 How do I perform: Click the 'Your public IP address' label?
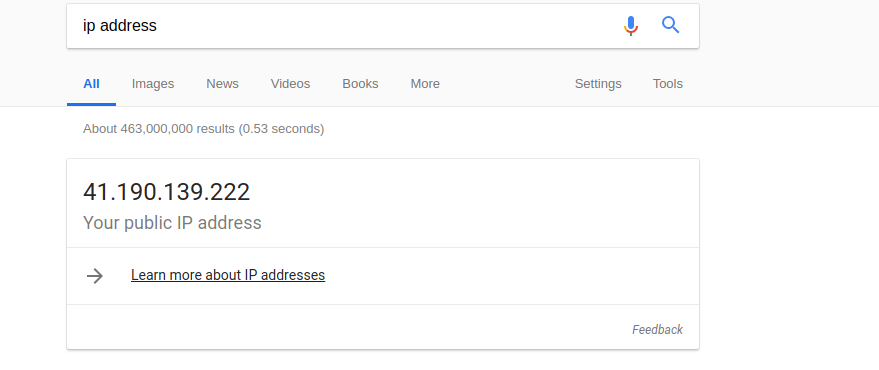click(172, 223)
